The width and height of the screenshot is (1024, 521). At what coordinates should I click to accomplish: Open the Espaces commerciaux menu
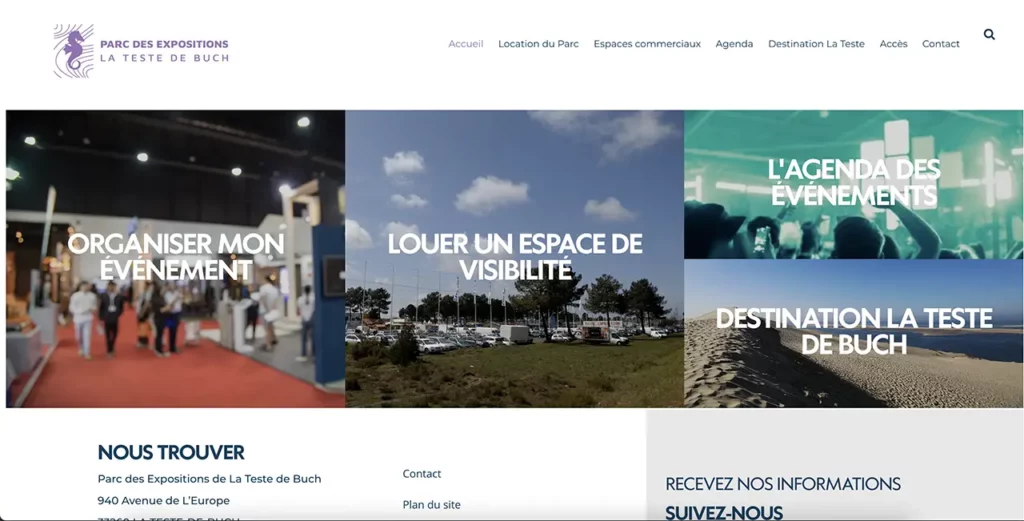point(647,44)
